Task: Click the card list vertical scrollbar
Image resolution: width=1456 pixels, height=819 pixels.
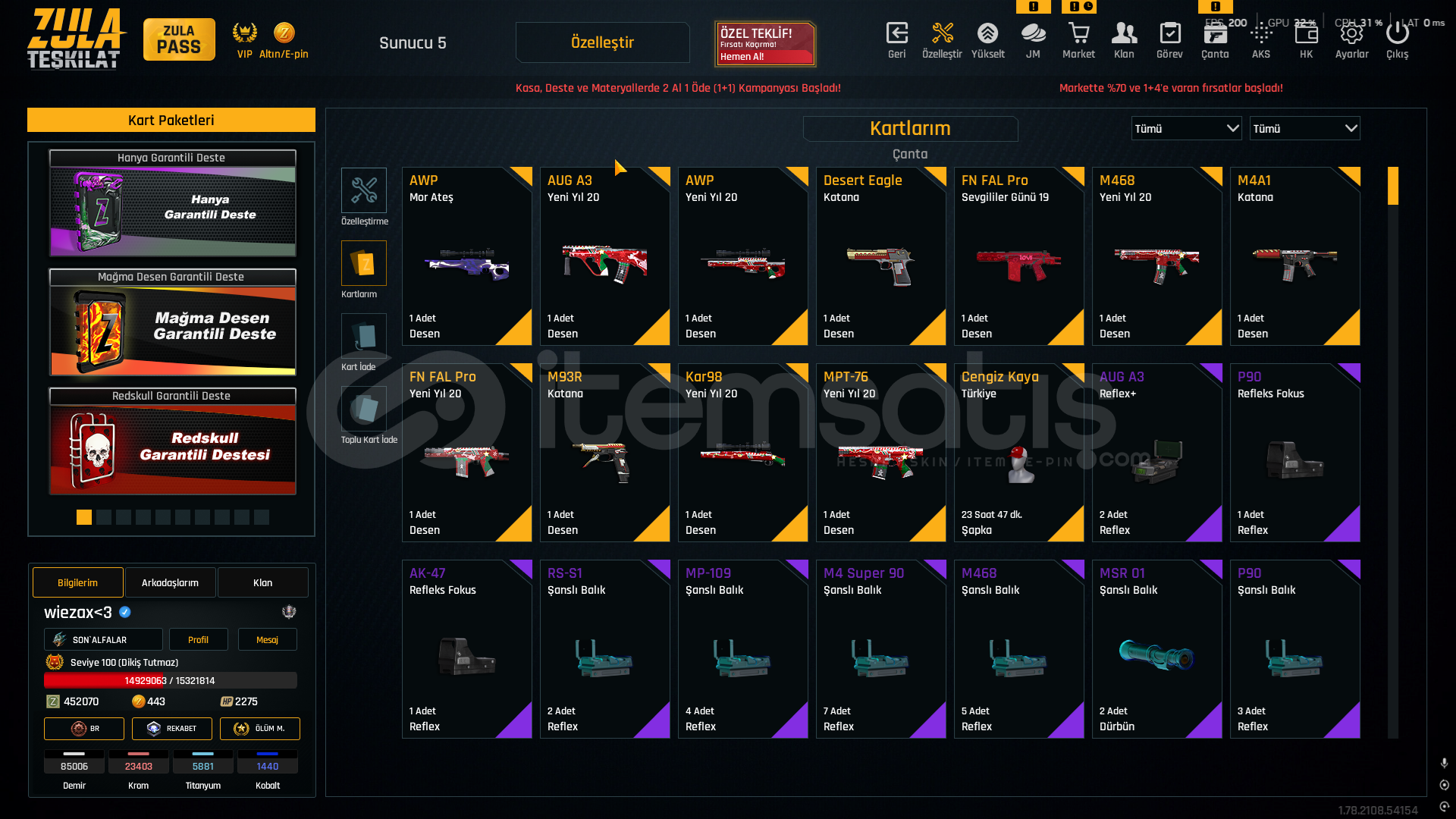Action: 1393,453
